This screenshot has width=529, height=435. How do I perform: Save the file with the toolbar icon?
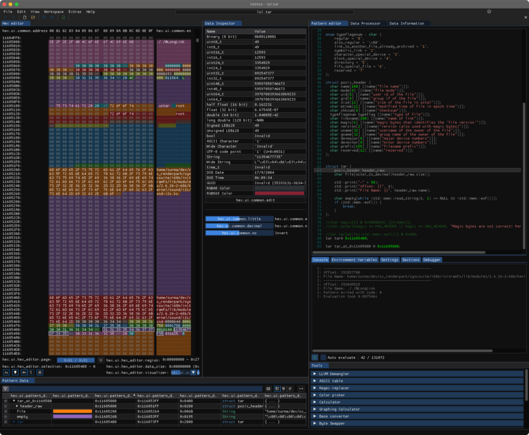44,17
